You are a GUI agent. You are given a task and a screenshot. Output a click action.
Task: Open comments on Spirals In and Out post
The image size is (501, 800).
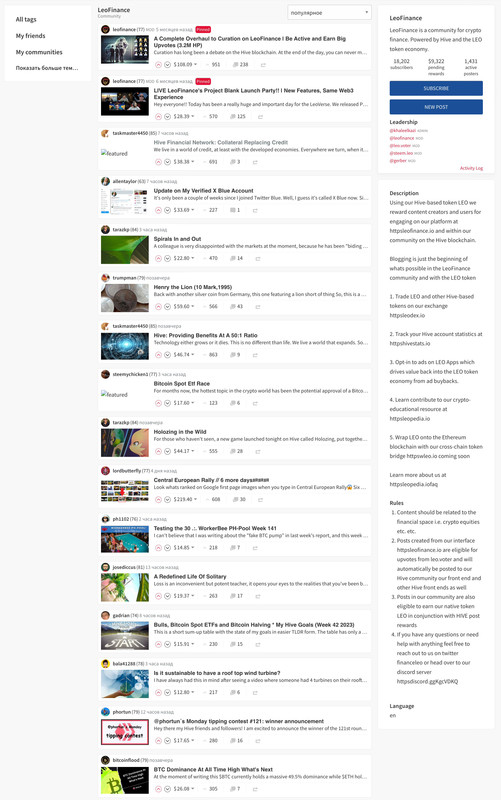click(x=236, y=258)
